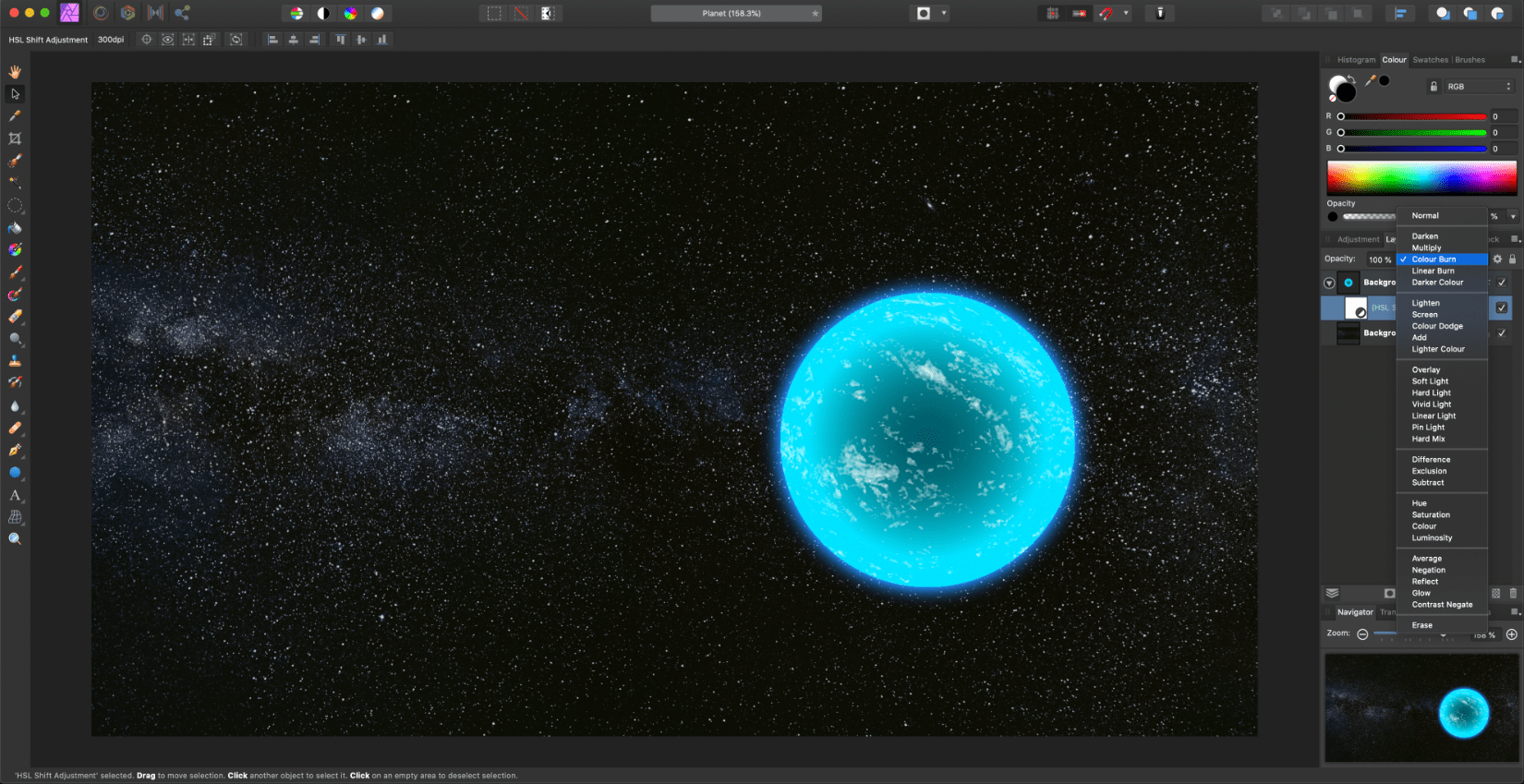Choose the Artistic Text tool
The width and height of the screenshot is (1524, 784).
coord(15,495)
